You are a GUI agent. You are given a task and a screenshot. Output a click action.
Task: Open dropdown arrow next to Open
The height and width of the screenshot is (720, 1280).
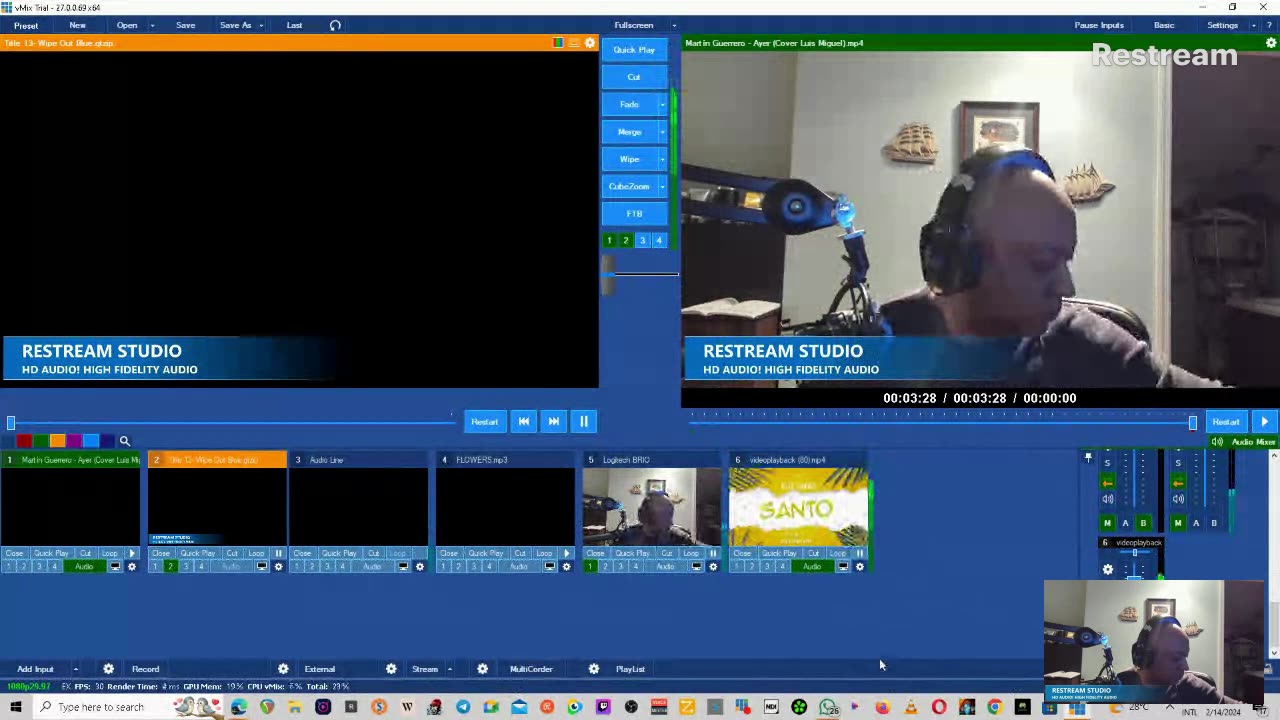click(152, 25)
